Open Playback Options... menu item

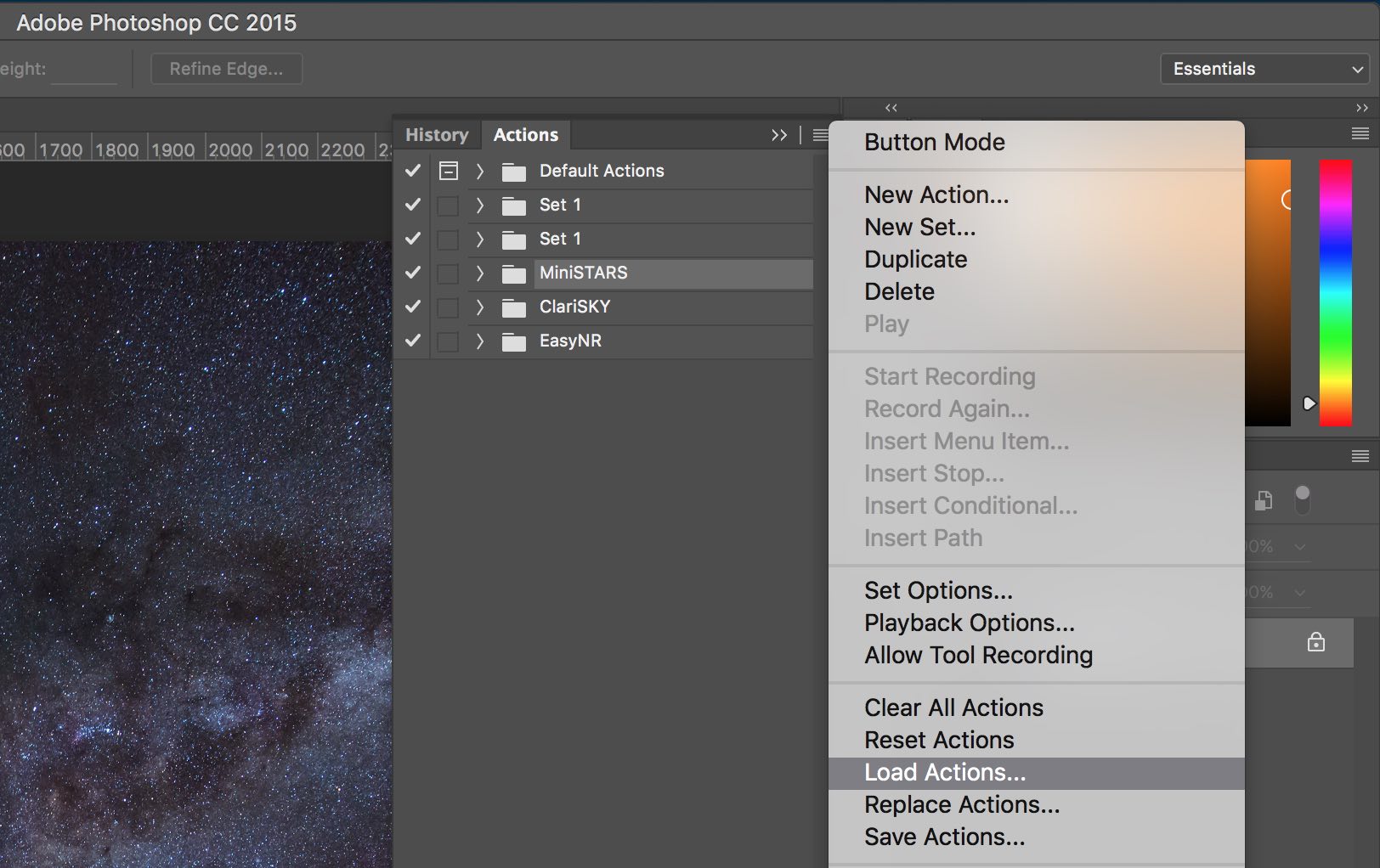1037,623
